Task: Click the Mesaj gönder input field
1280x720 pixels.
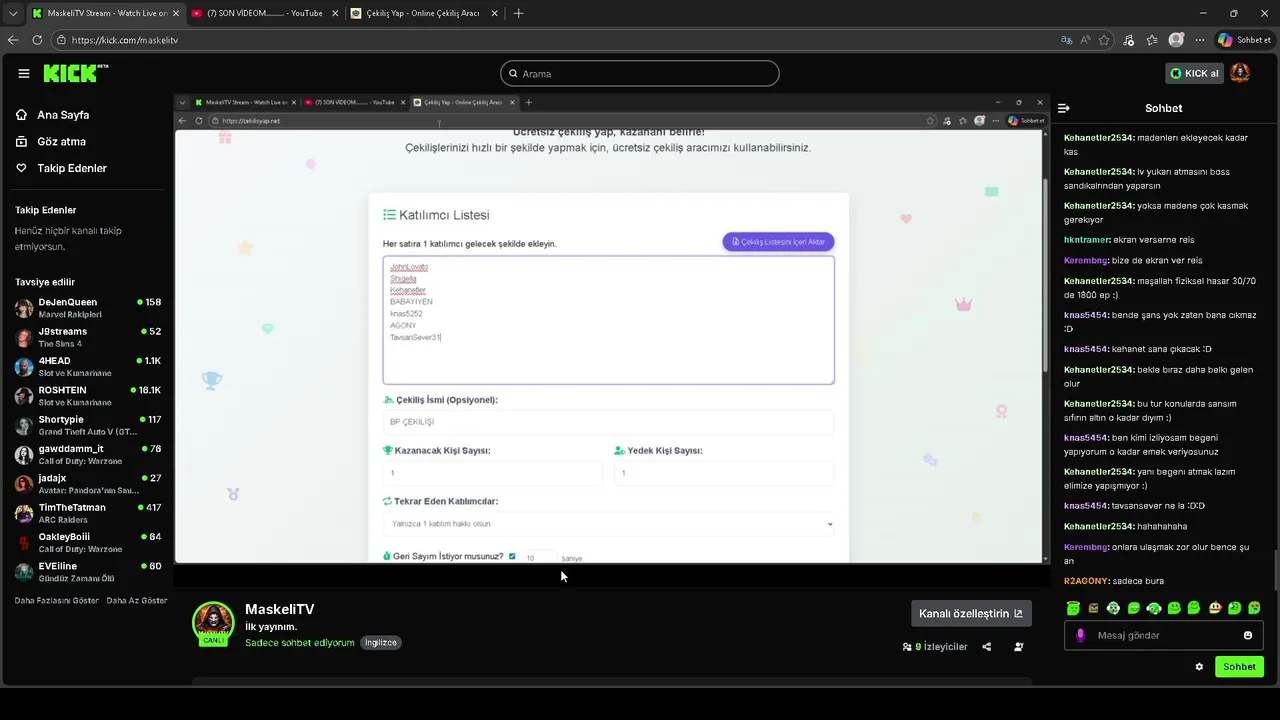Action: click(x=1165, y=635)
